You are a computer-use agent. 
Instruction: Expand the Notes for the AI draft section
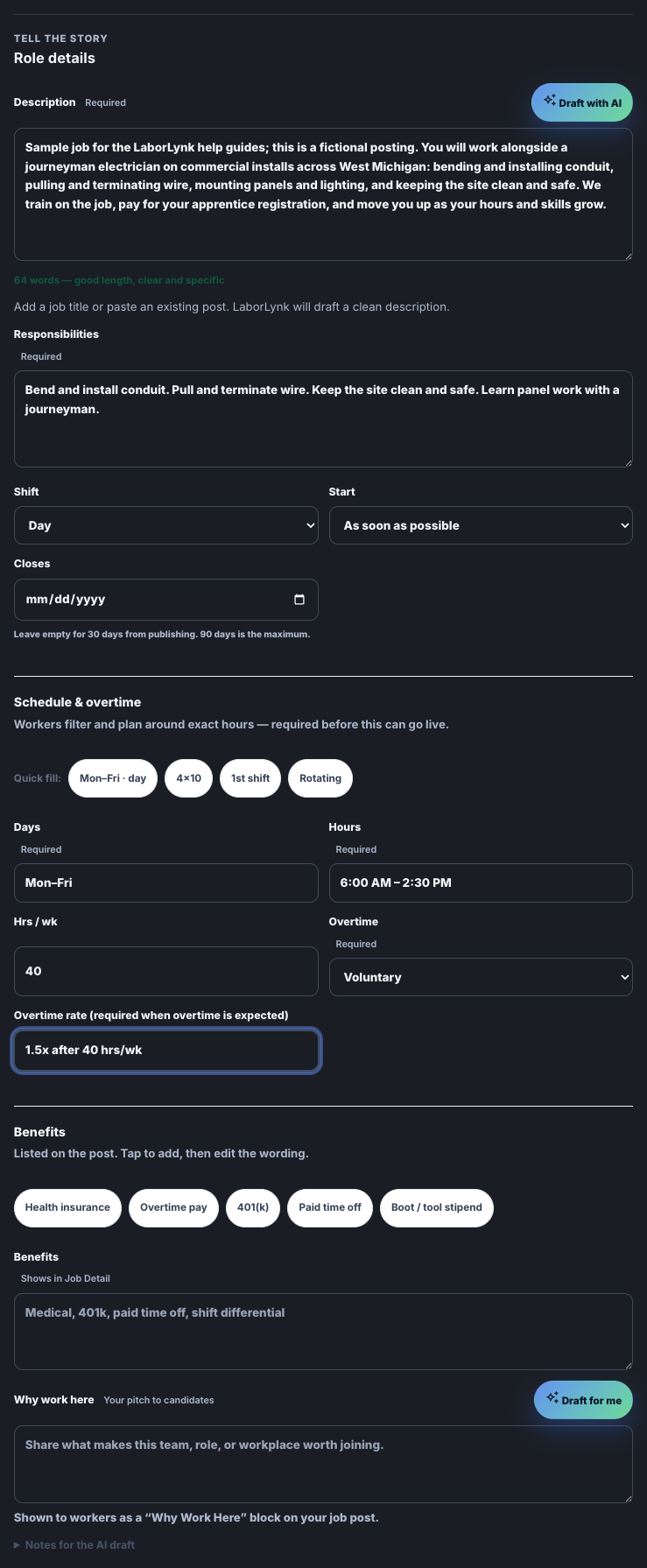(x=74, y=1545)
